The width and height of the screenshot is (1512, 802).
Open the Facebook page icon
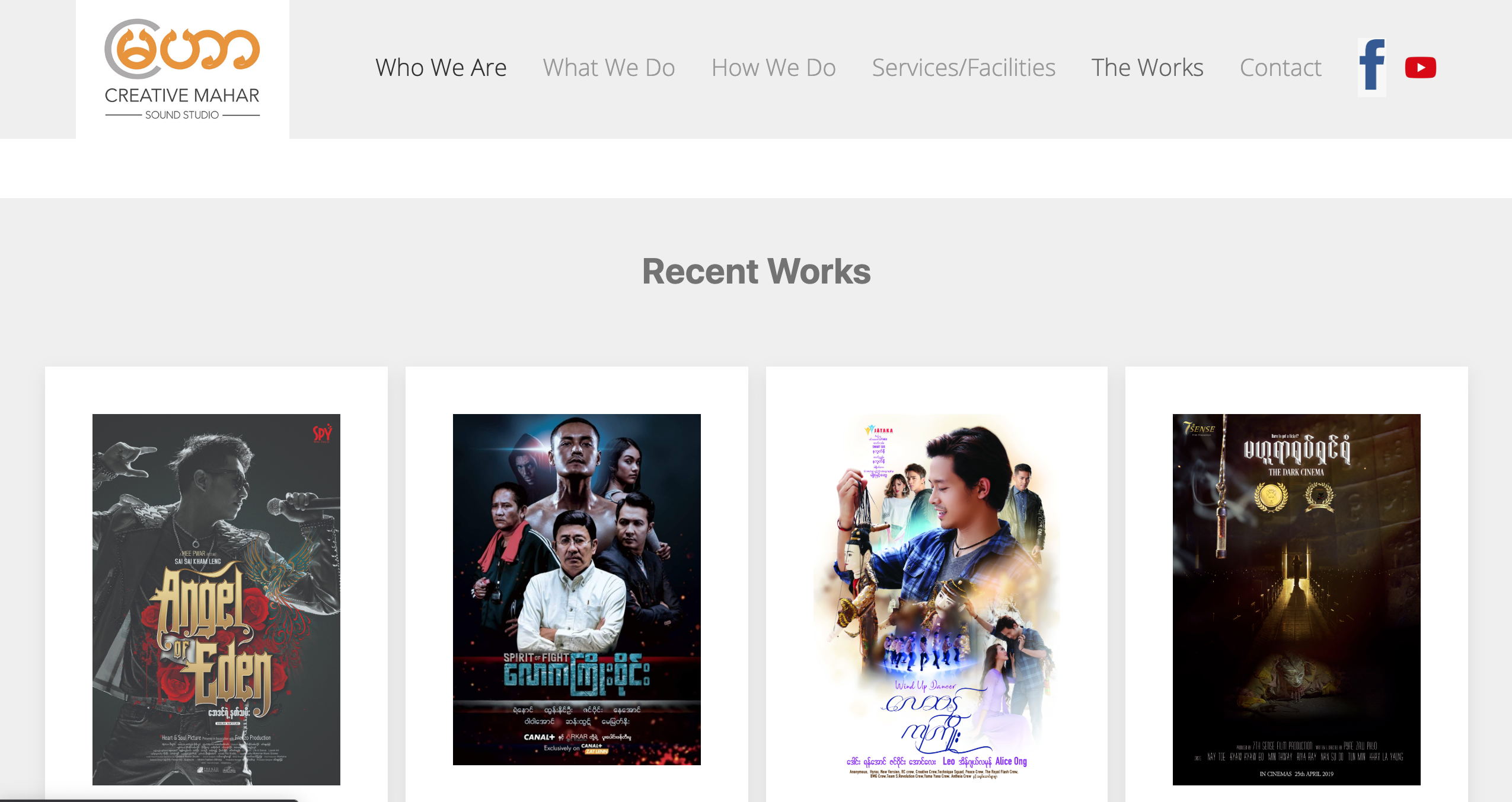pyautogui.click(x=1372, y=67)
